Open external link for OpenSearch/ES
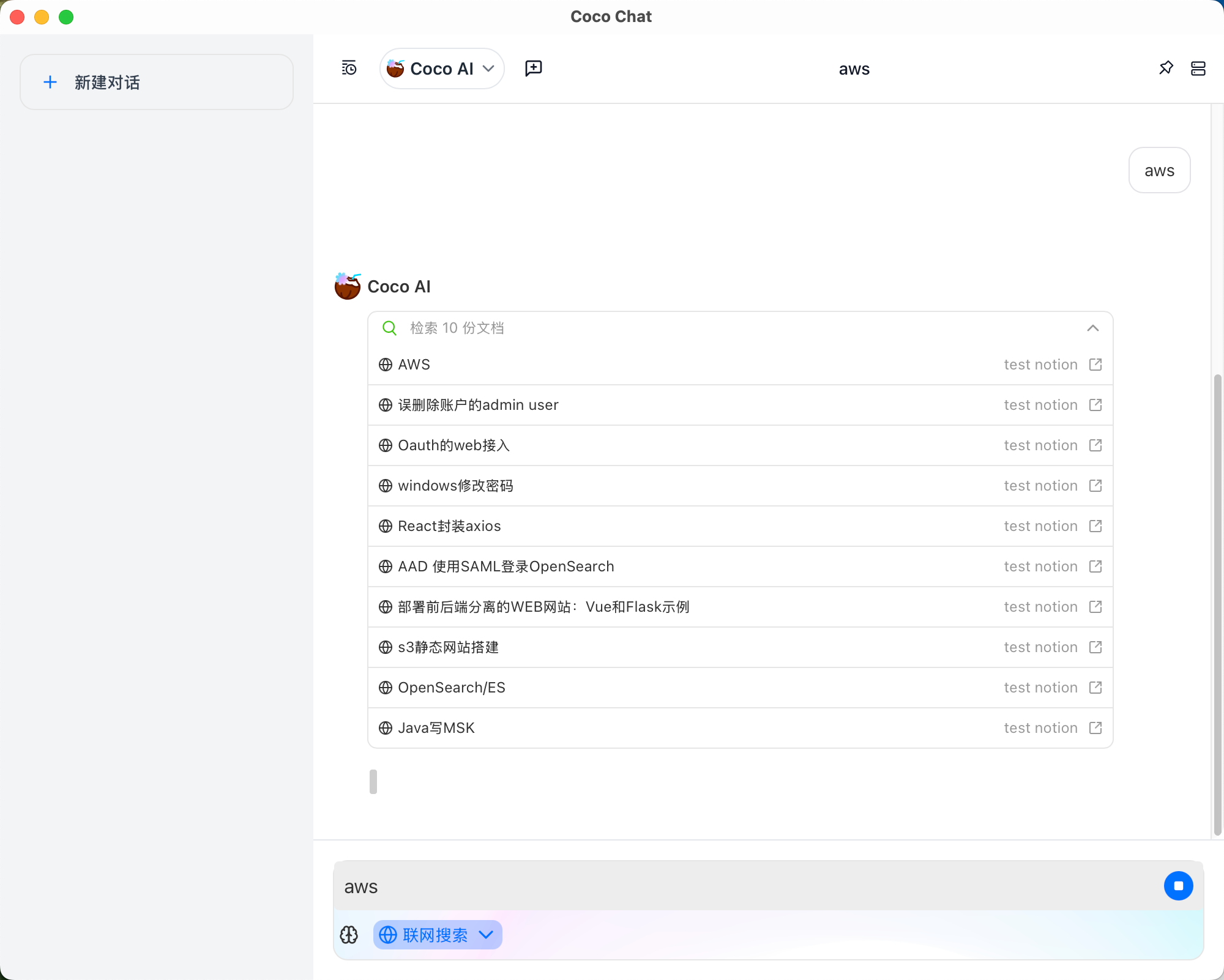This screenshot has height=980, width=1224. click(1095, 688)
